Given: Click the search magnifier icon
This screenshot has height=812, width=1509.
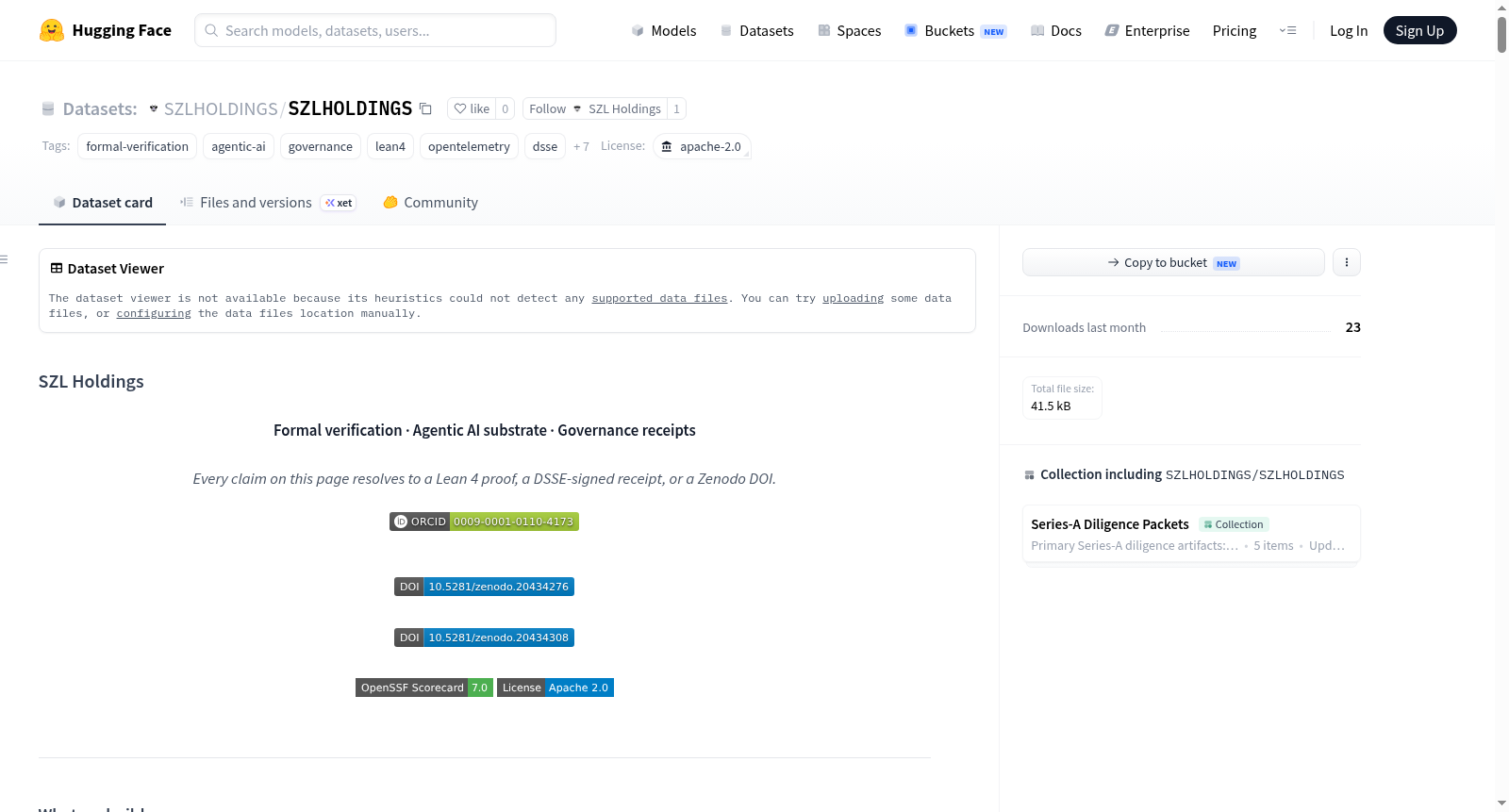Looking at the screenshot, I should pos(211,30).
